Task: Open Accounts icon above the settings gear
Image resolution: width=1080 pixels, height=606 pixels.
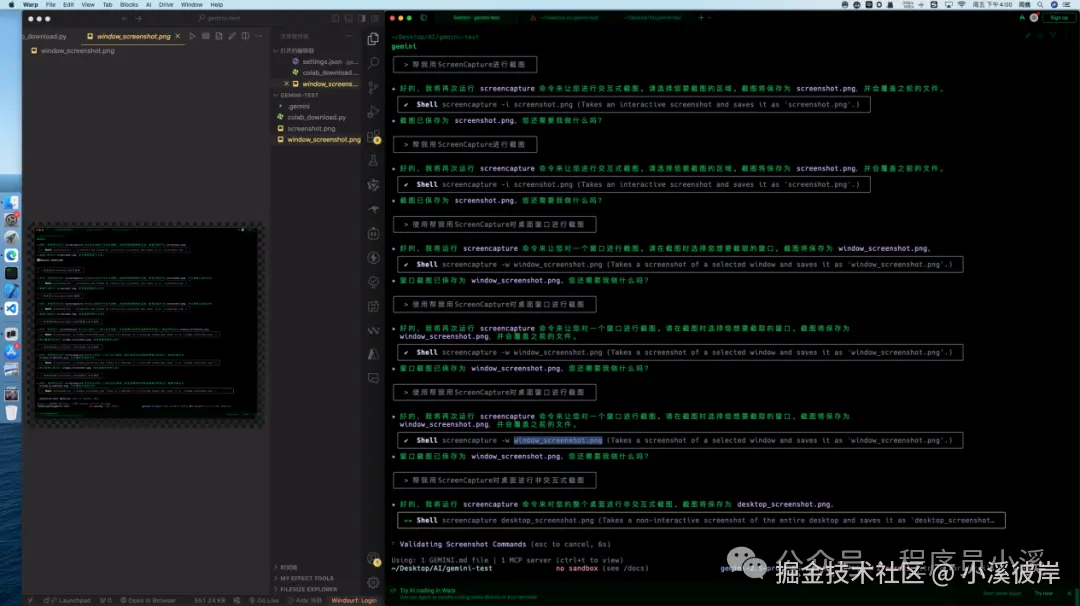Action: (373, 559)
